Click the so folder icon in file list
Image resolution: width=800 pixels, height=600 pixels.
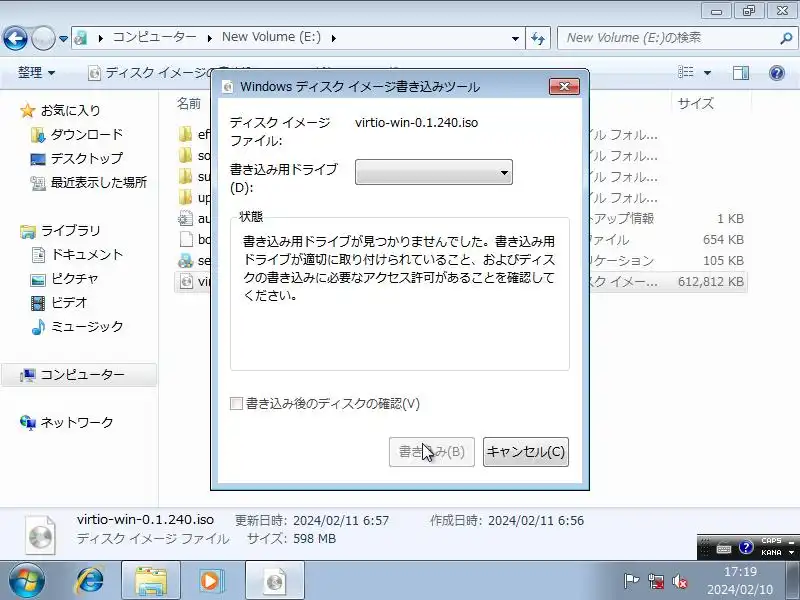[186, 155]
